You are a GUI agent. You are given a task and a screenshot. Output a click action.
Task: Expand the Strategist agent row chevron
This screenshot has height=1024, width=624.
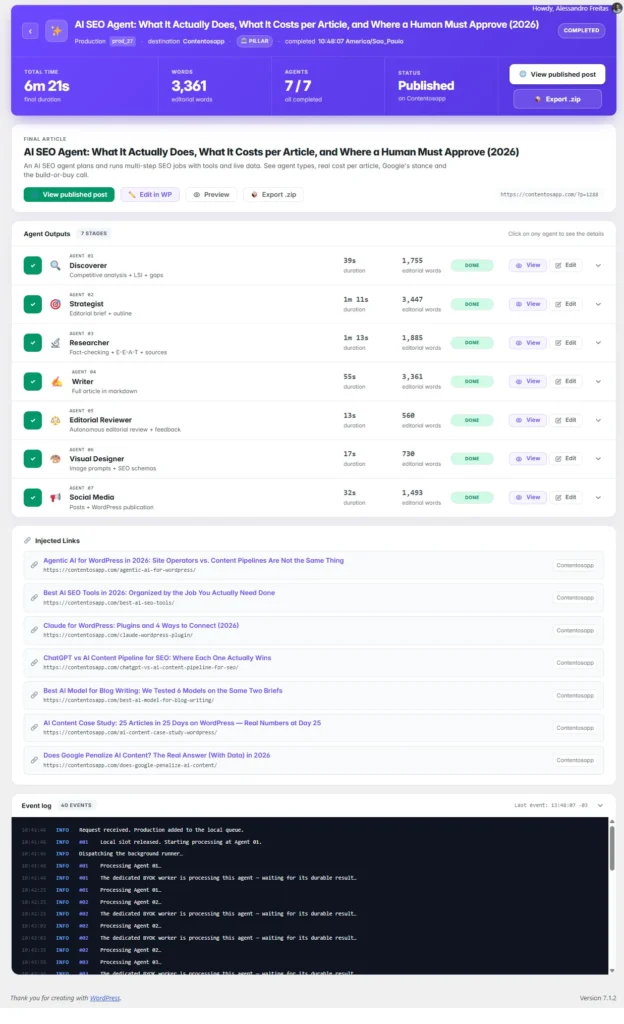tap(598, 304)
